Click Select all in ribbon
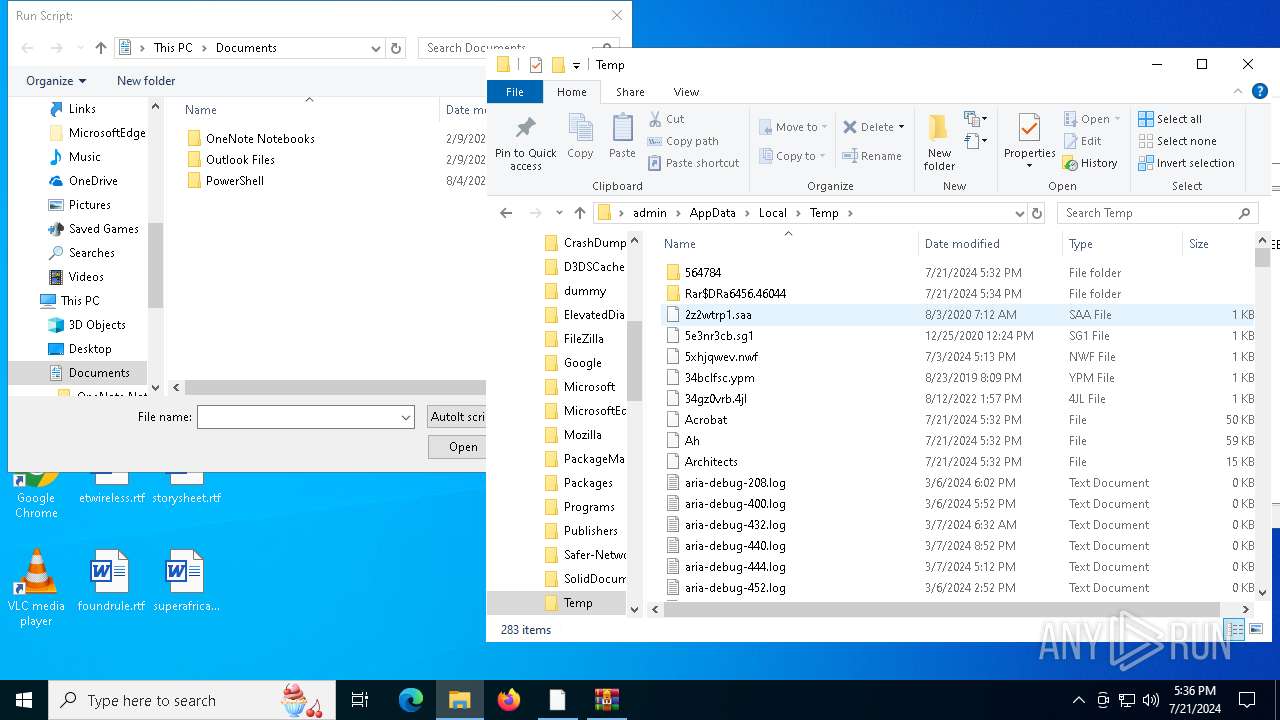The width and height of the screenshot is (1280, 720). coord(1170,119)
